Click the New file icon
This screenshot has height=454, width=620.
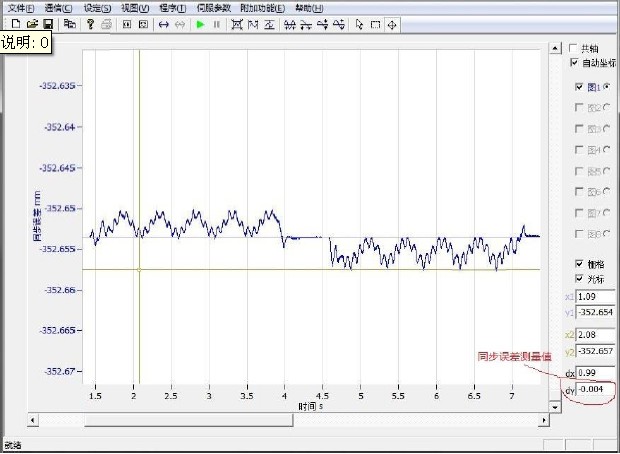pos(17,23)
